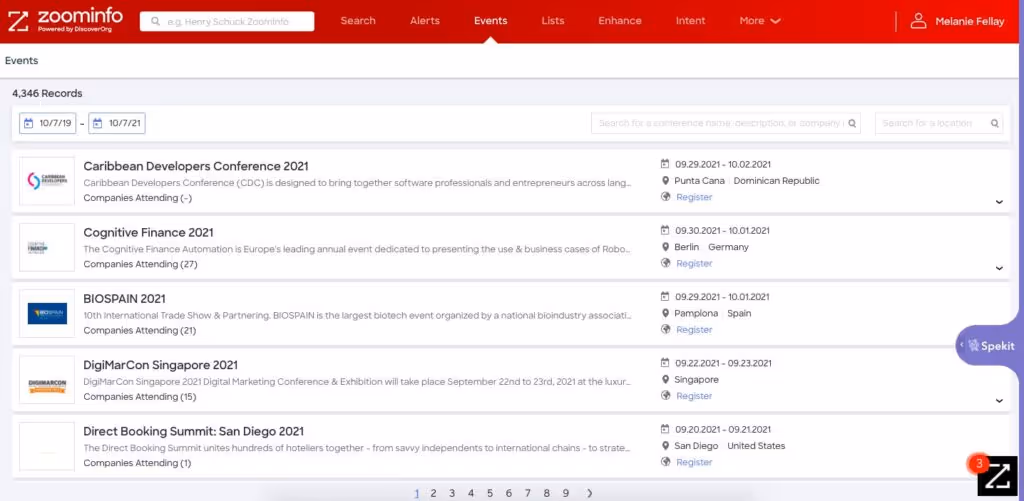Viewport: 1024px width, 501px height.
Task: Click Register link for Caribbean Developers Conference
Action: click(x=694, y=197)
